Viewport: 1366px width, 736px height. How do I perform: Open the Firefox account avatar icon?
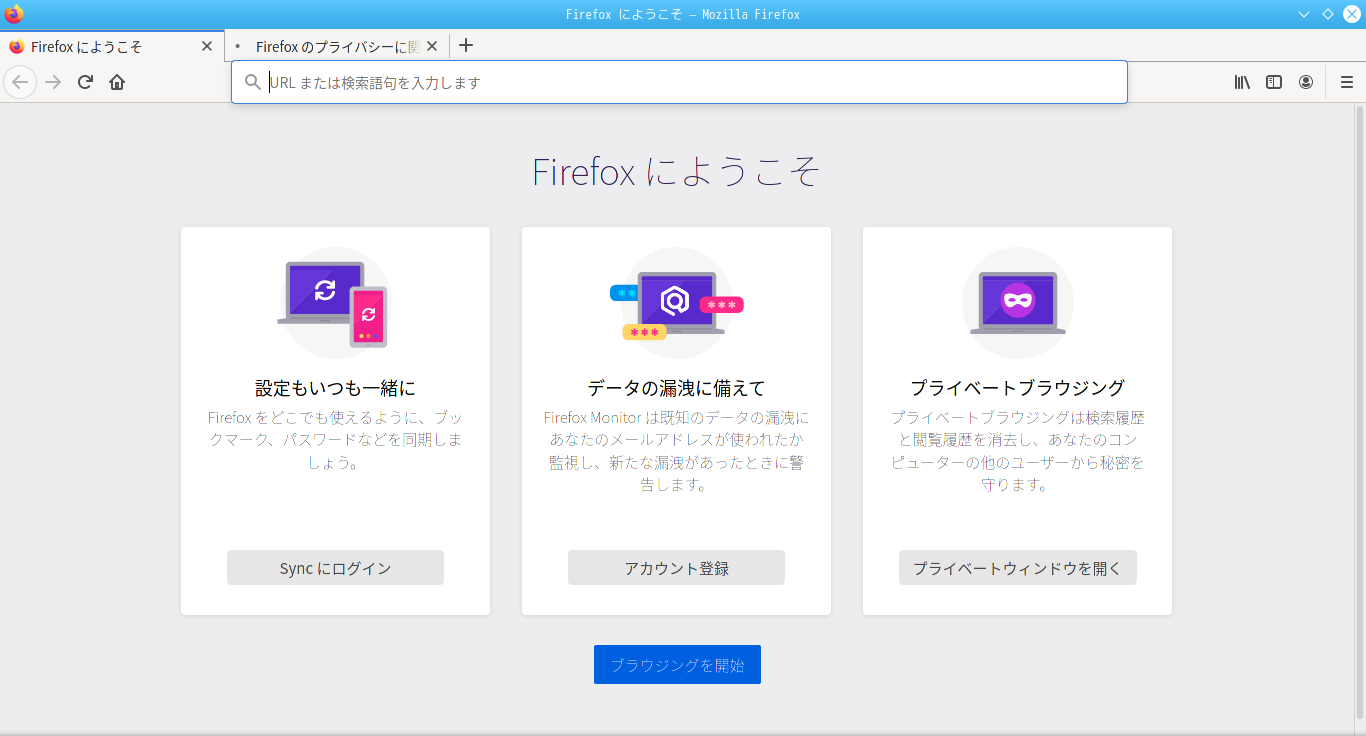[x=1306, y=82]
